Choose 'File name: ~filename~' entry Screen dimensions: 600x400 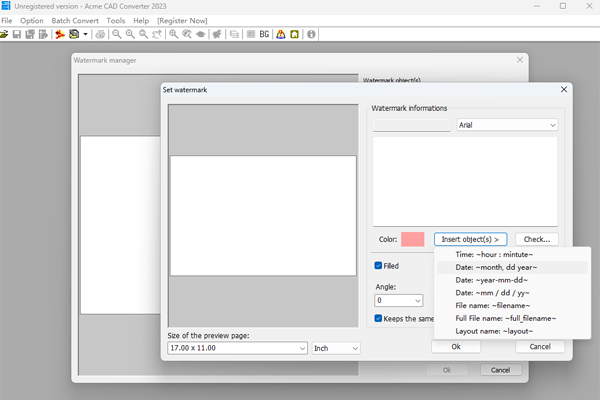[x=512, y=305]
